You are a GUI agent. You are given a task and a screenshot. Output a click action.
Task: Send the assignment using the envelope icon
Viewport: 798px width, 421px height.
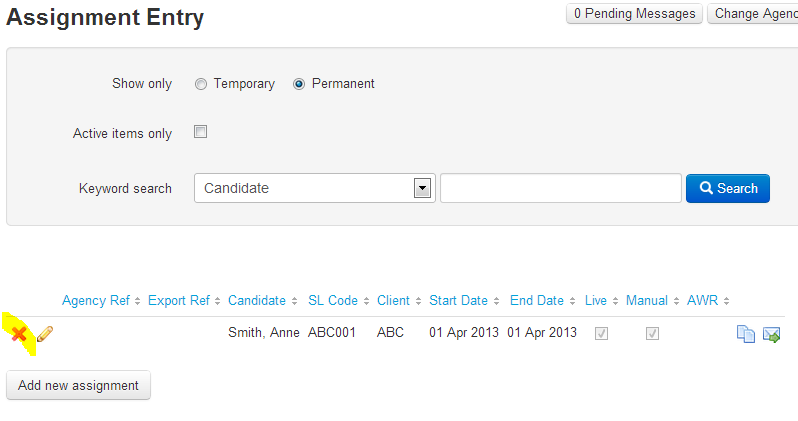(772, 334)
